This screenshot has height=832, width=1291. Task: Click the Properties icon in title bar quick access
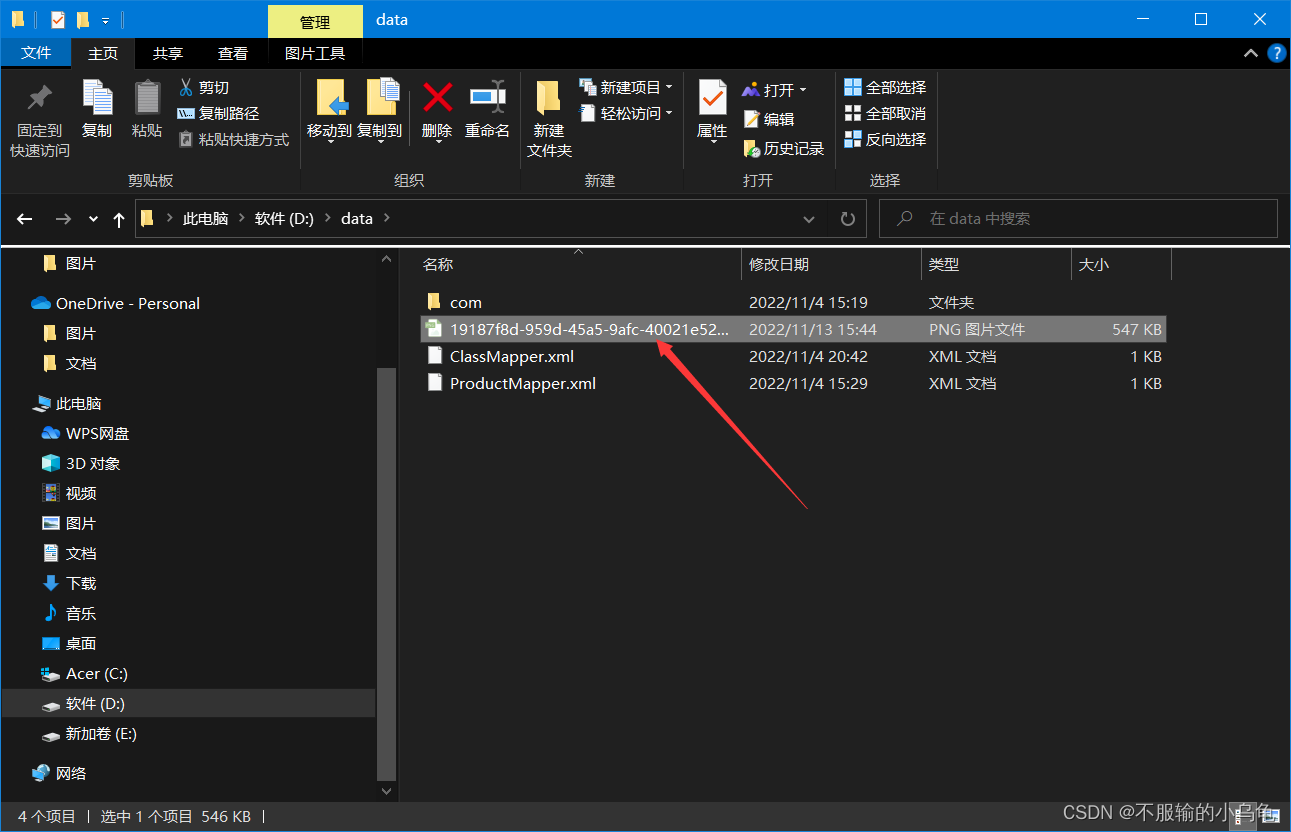(x=57, y=19)
